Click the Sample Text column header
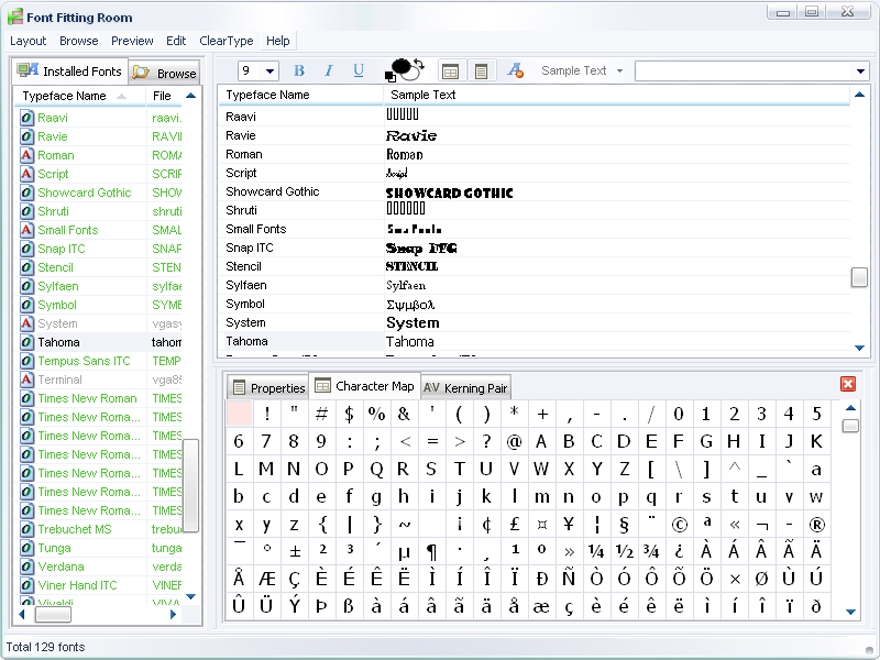The height and width of the screenshot is (660, 880). [616, 95]
